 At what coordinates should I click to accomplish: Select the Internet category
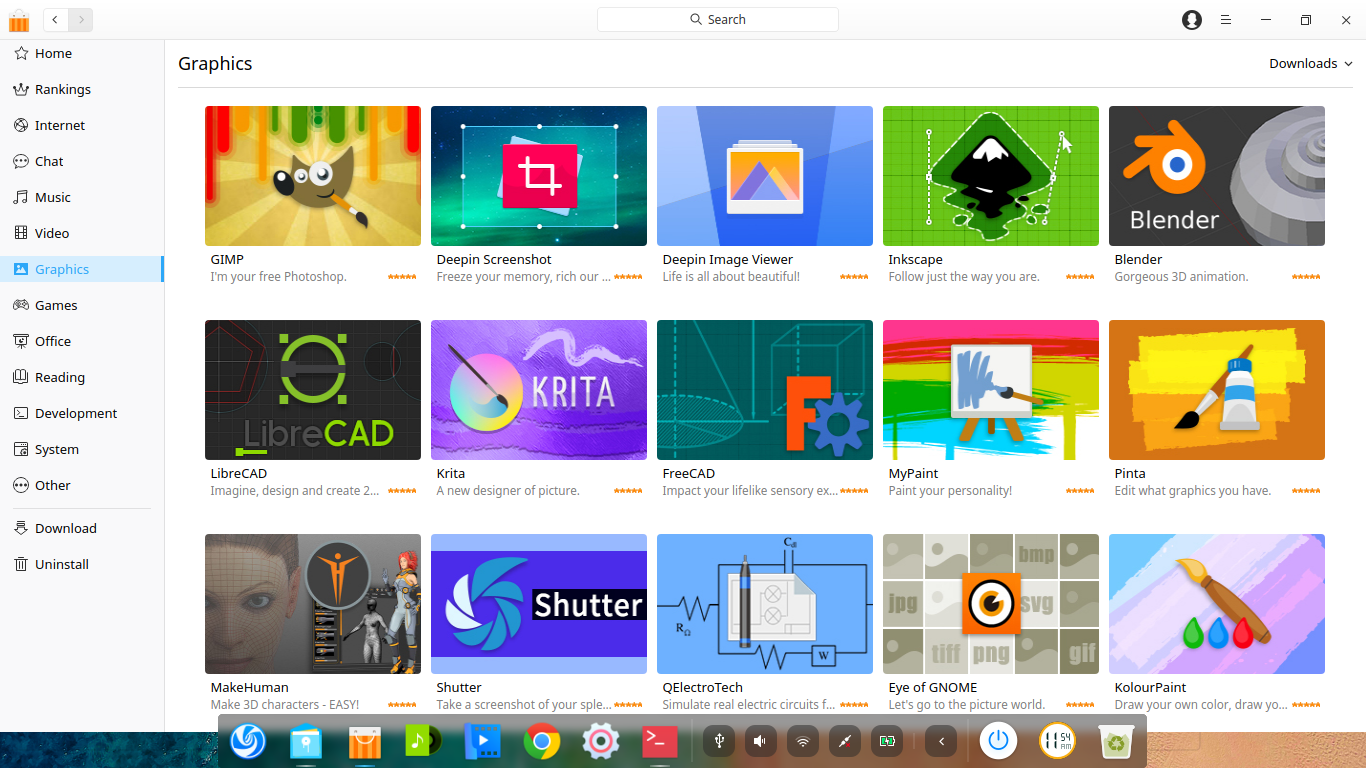[x=81, y=125]
